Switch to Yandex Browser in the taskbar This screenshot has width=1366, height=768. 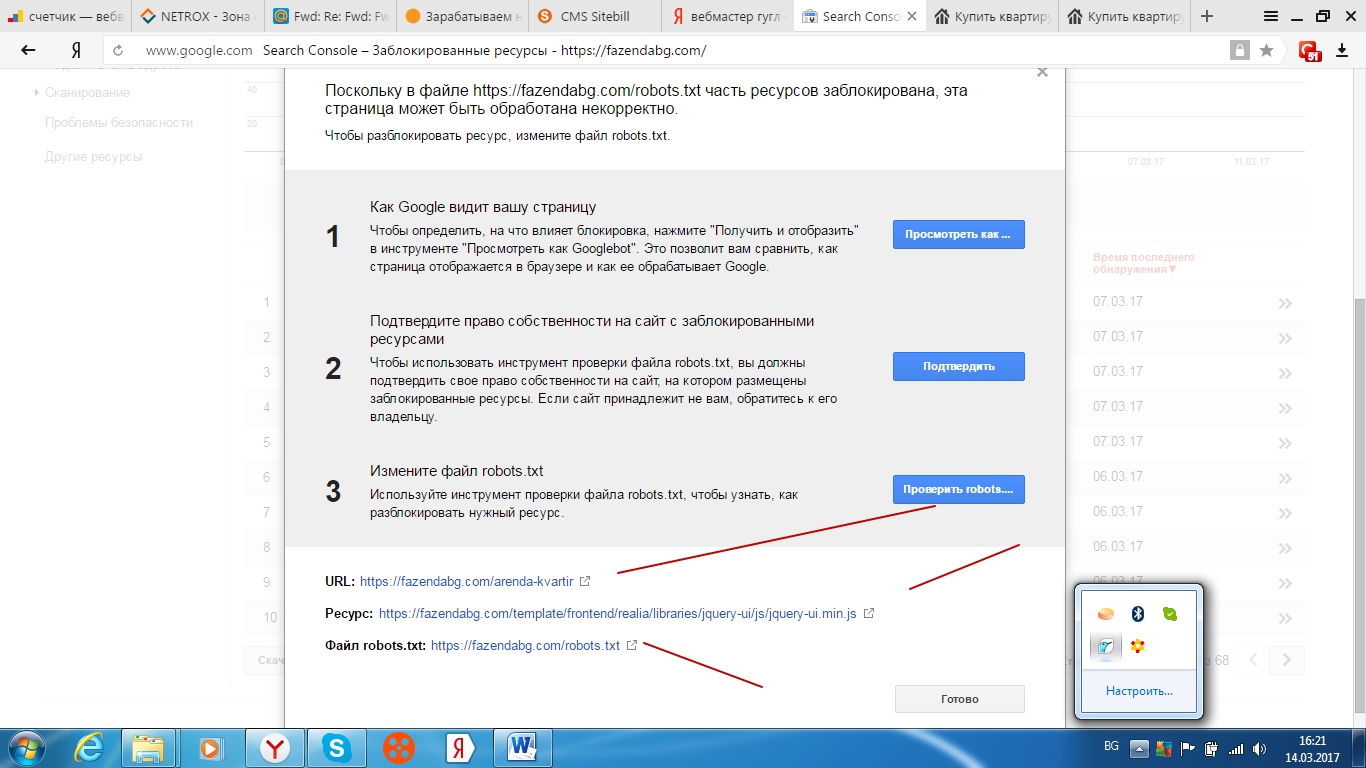tap(275, 748)
